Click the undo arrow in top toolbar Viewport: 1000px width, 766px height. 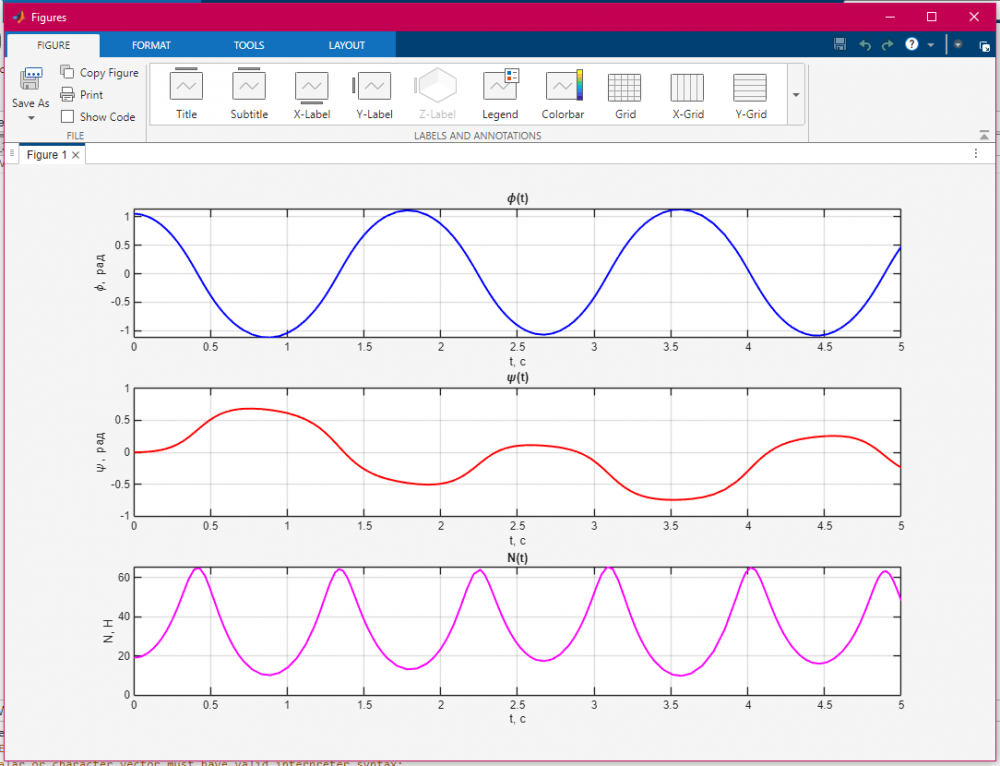click(x=865, y=45)
